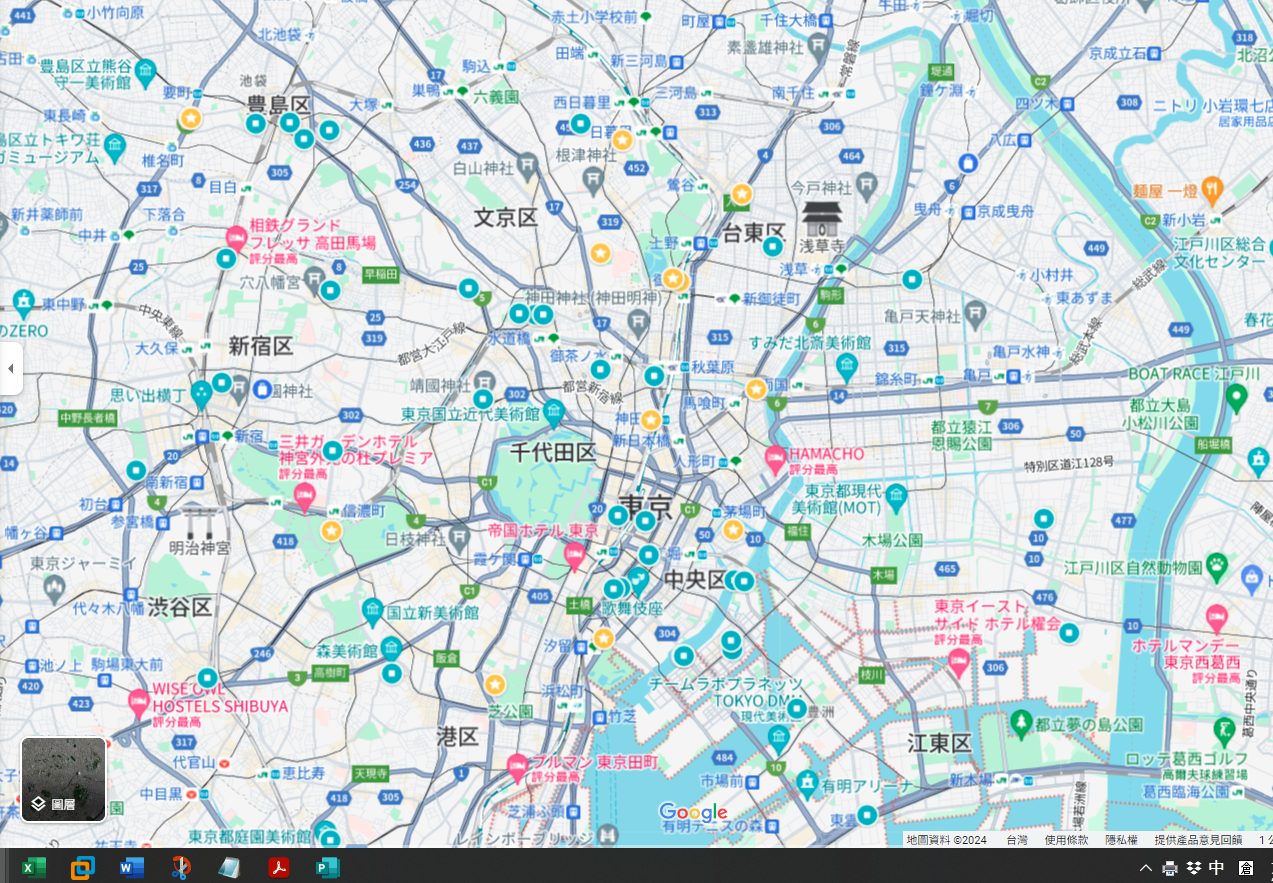This screenshot has width=1273, height=883.
Task: Click the 麺屋一燈 restaurant marker
Action: coord(1212,188)
